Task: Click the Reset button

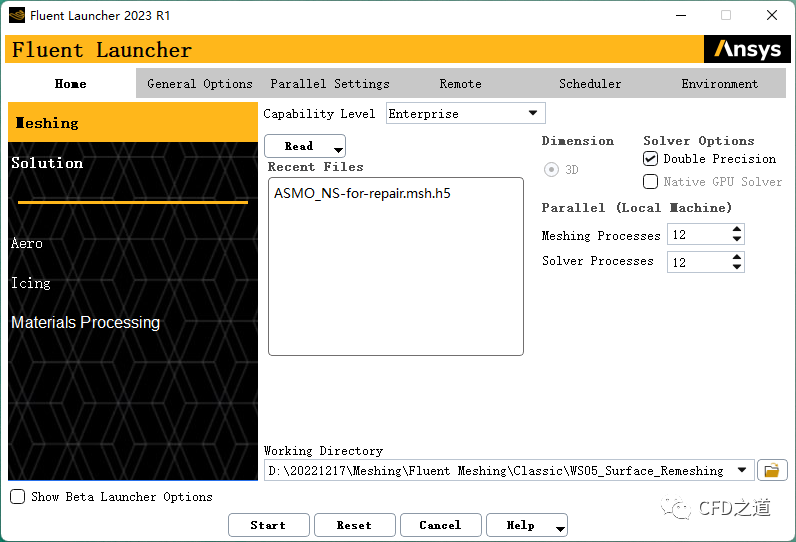Action: click(354, 525)
